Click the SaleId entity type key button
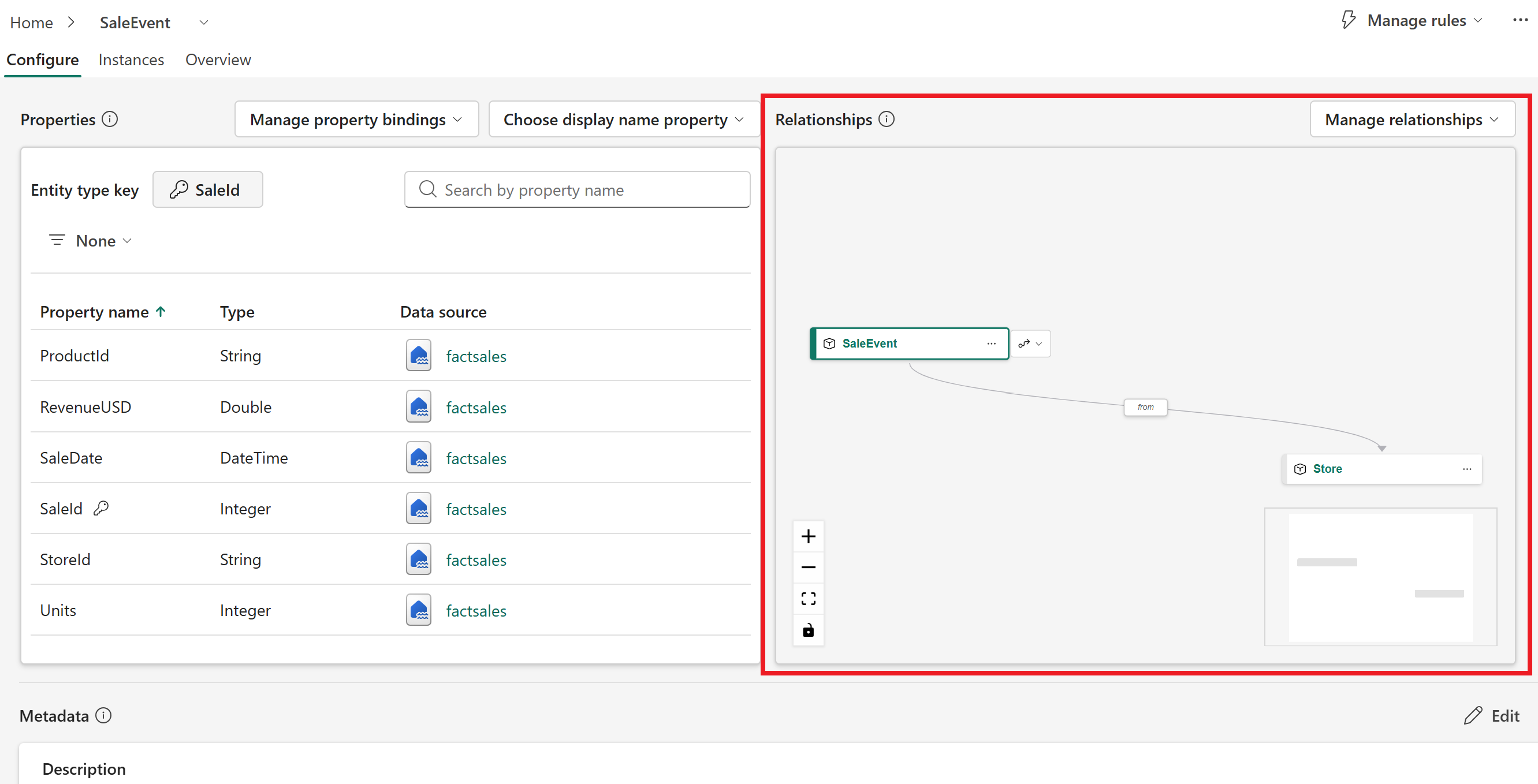The image size is (1538, 784). [x=208, y=190]
